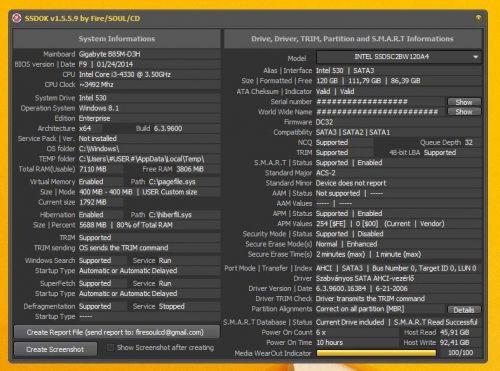Click SATA3 | SATA2 | SATA1 compatibility value

click(x=353, y=132)
